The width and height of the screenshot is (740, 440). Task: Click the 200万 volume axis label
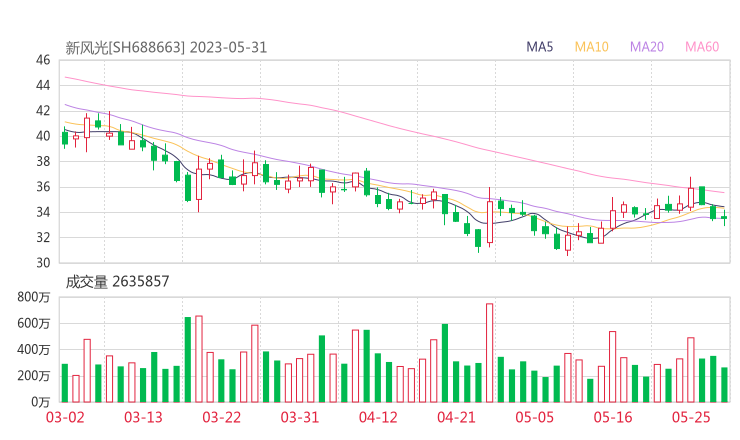[x=34, y=376]
